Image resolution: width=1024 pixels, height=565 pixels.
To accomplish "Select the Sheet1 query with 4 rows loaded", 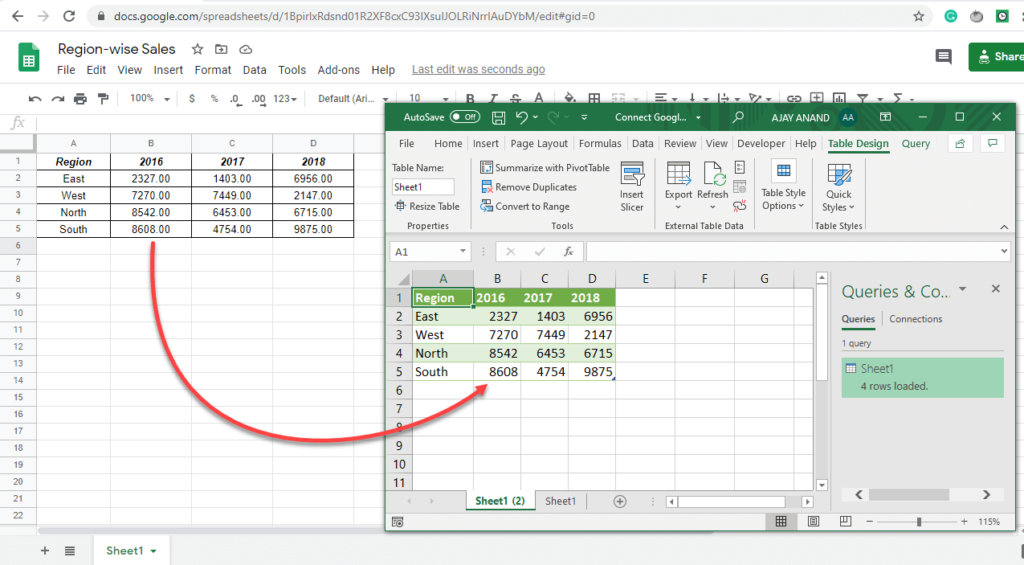I will tap(922, 378).
